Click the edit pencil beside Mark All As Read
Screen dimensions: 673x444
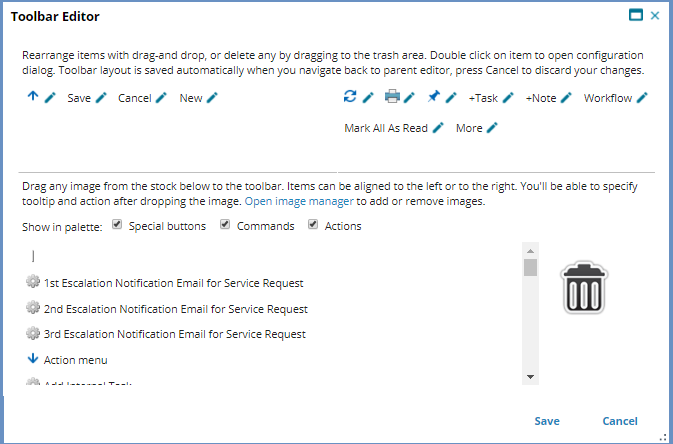438,128
